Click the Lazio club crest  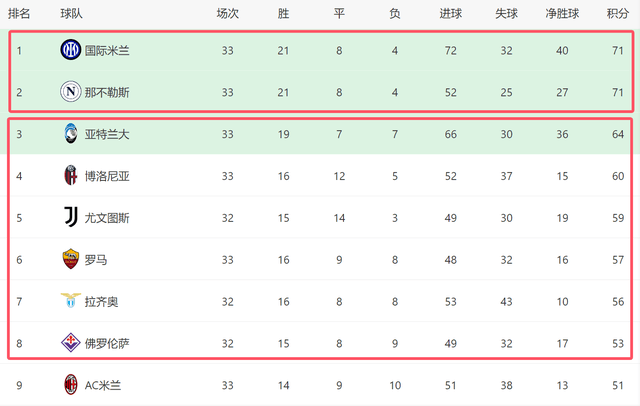[70, 301]
